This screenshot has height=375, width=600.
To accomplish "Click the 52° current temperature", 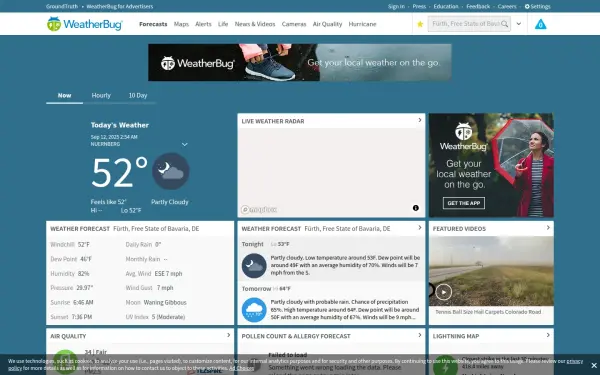I will [119, 172].
